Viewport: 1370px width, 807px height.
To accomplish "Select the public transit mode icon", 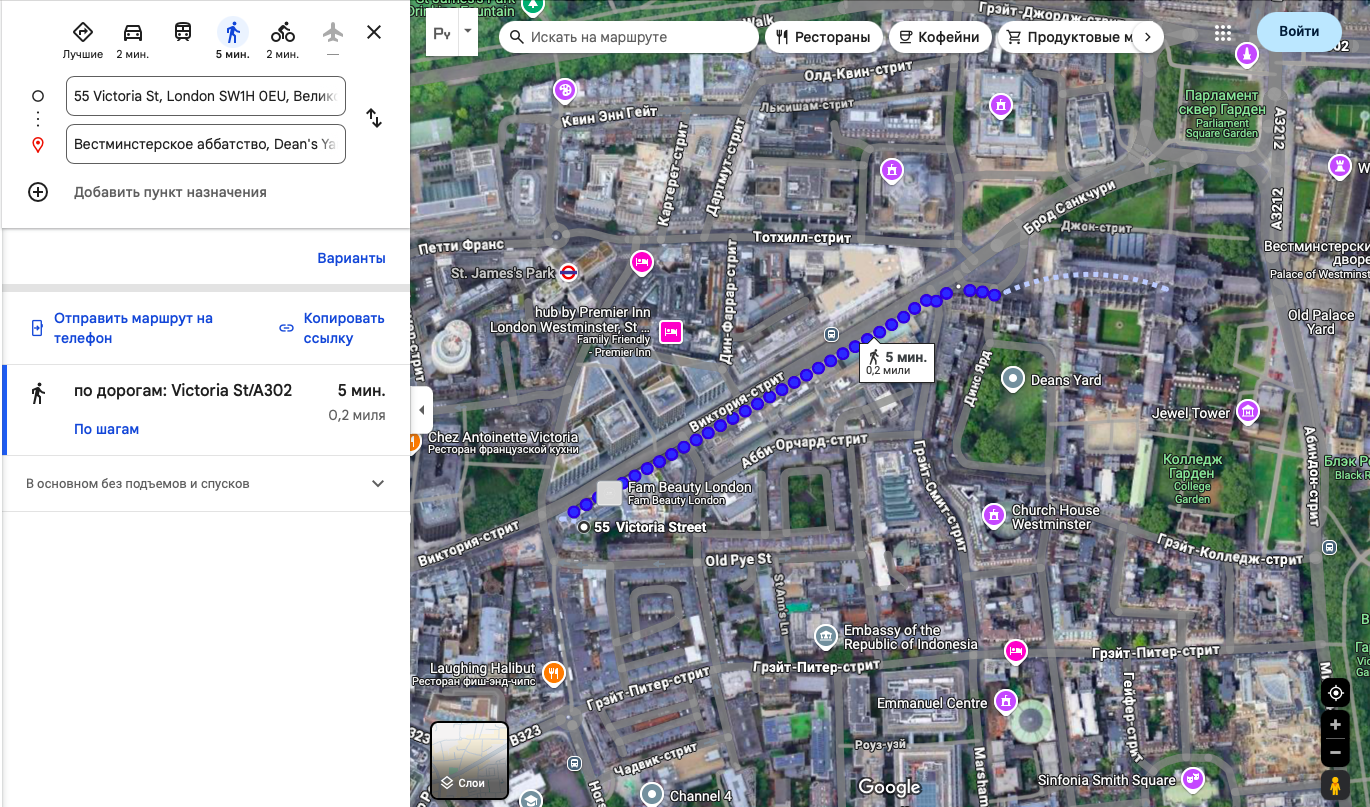I will coord(183,32).
